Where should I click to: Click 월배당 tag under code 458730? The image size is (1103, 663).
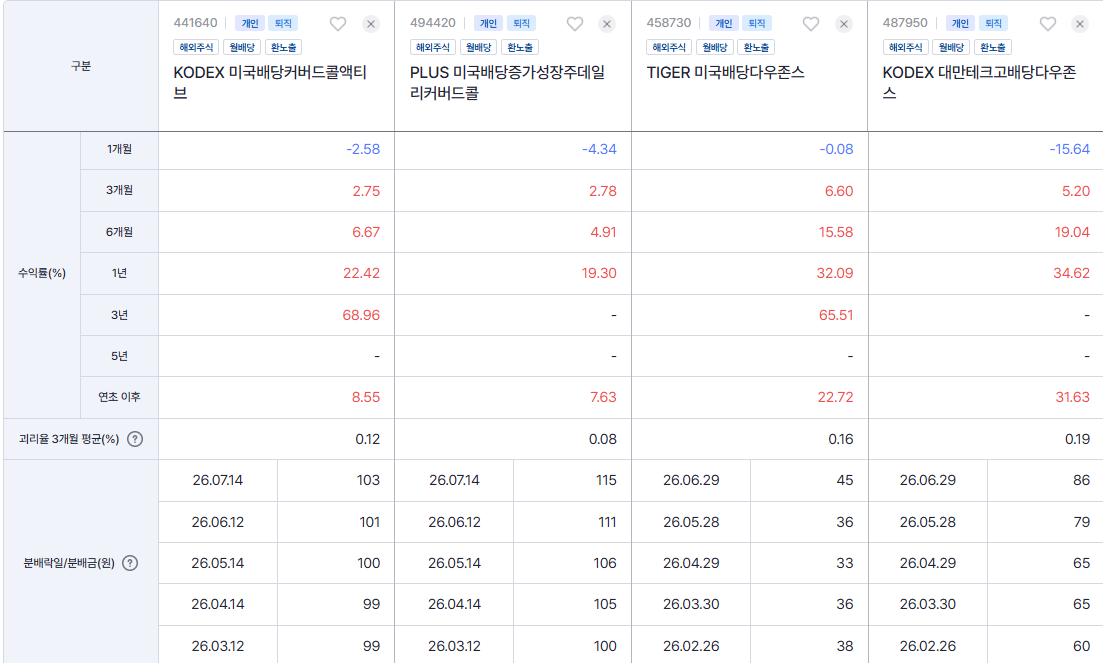(715, 47)
